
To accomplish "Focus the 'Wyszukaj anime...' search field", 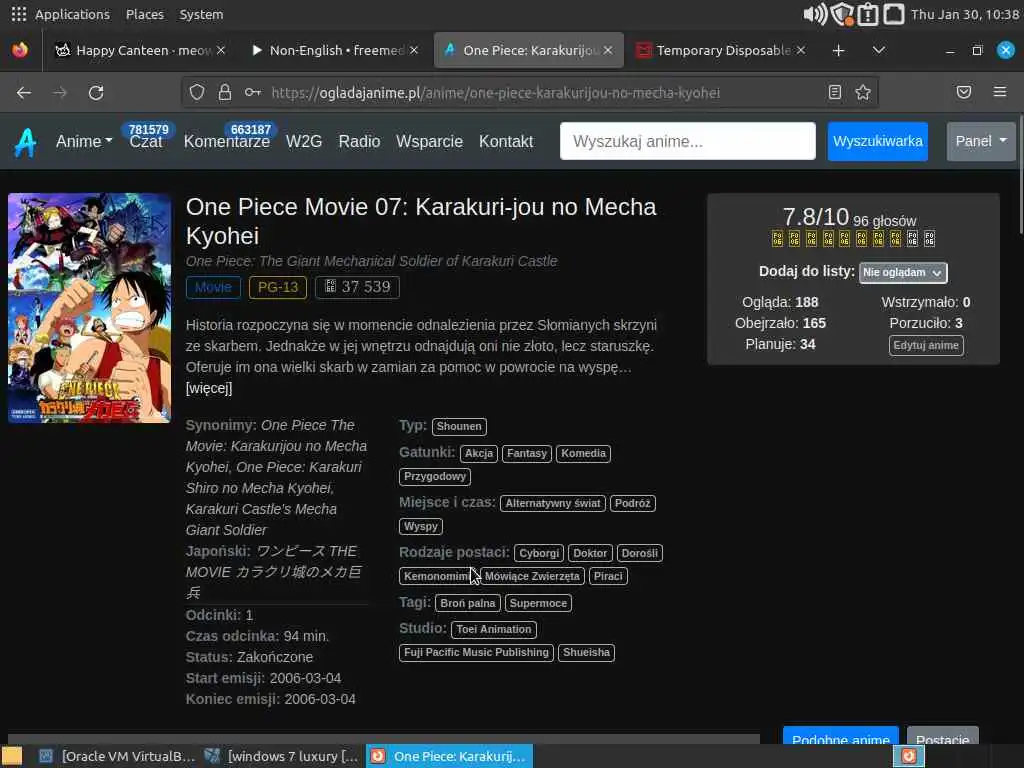I will (688, 141).
